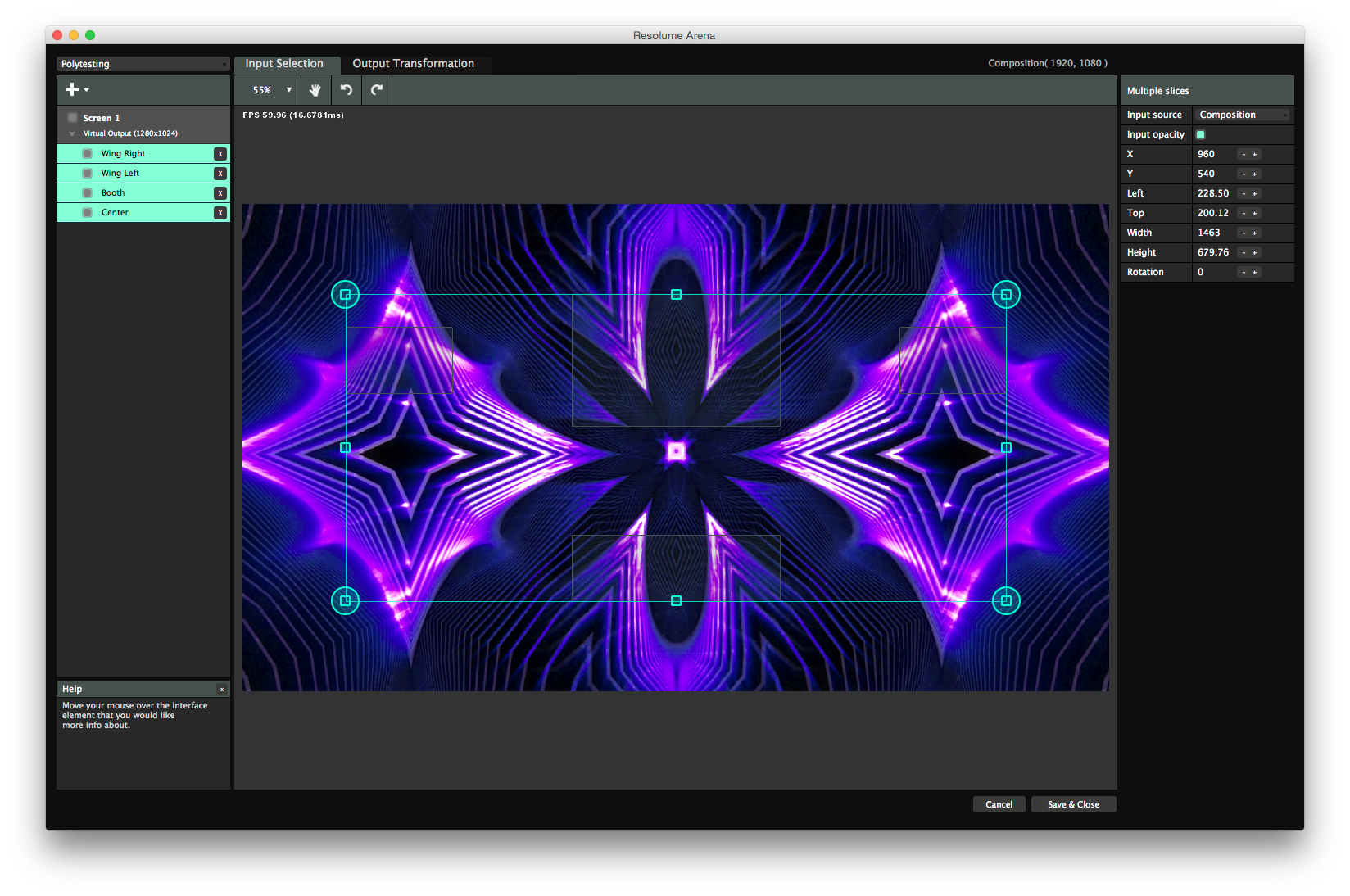Open the 55% zoom level dropdown
1350x896 pixels.
(272, 90)
